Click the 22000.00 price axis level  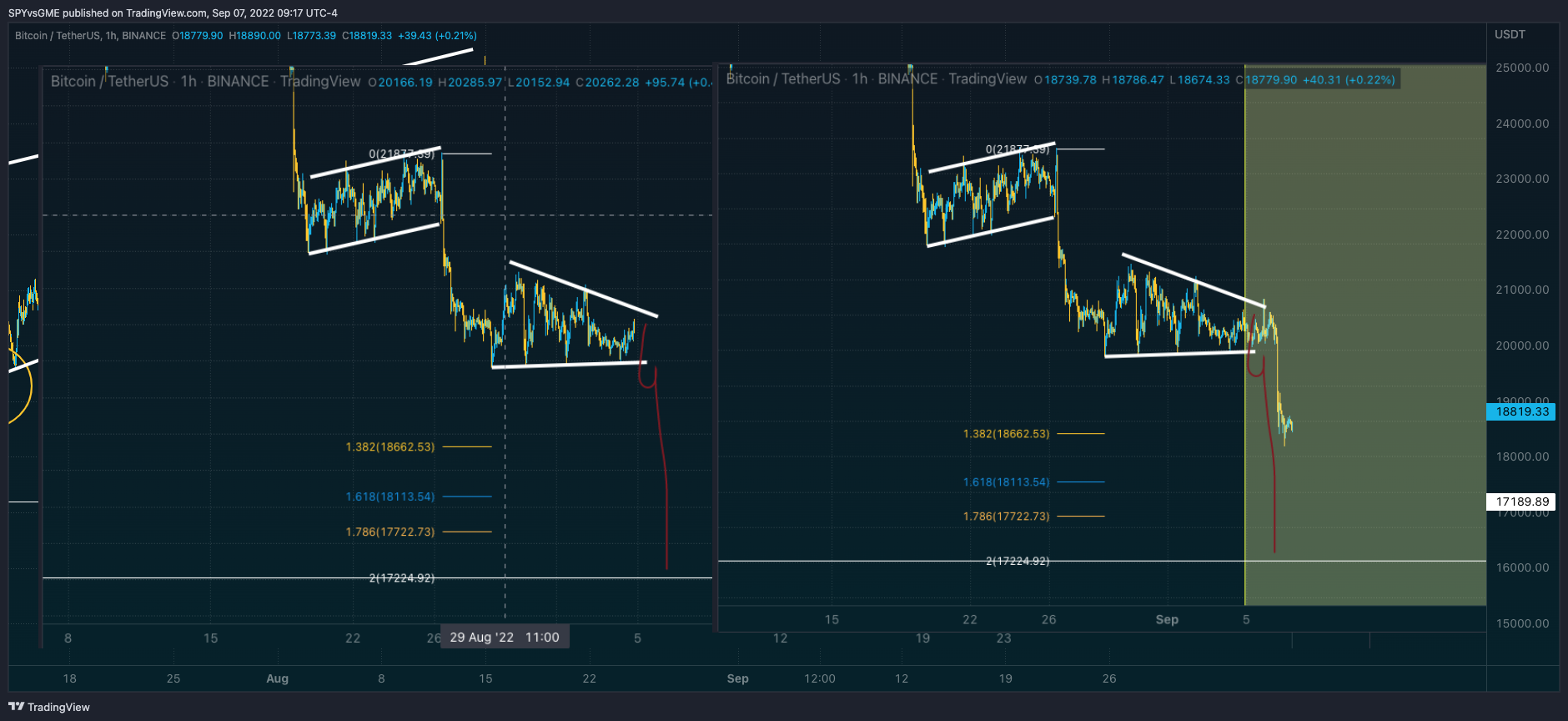coord(1522,234)
